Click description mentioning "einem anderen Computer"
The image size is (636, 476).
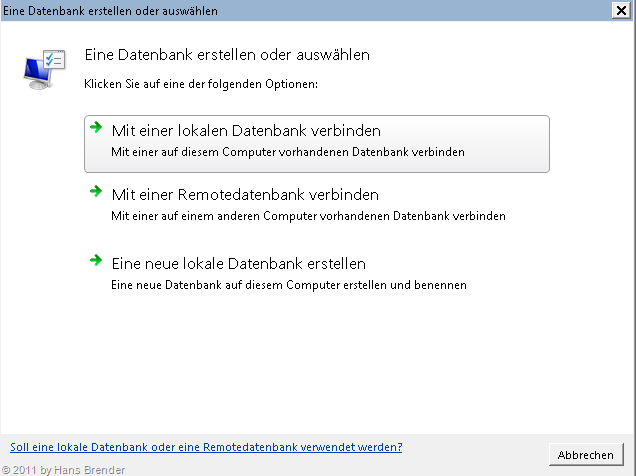[308, 215]
